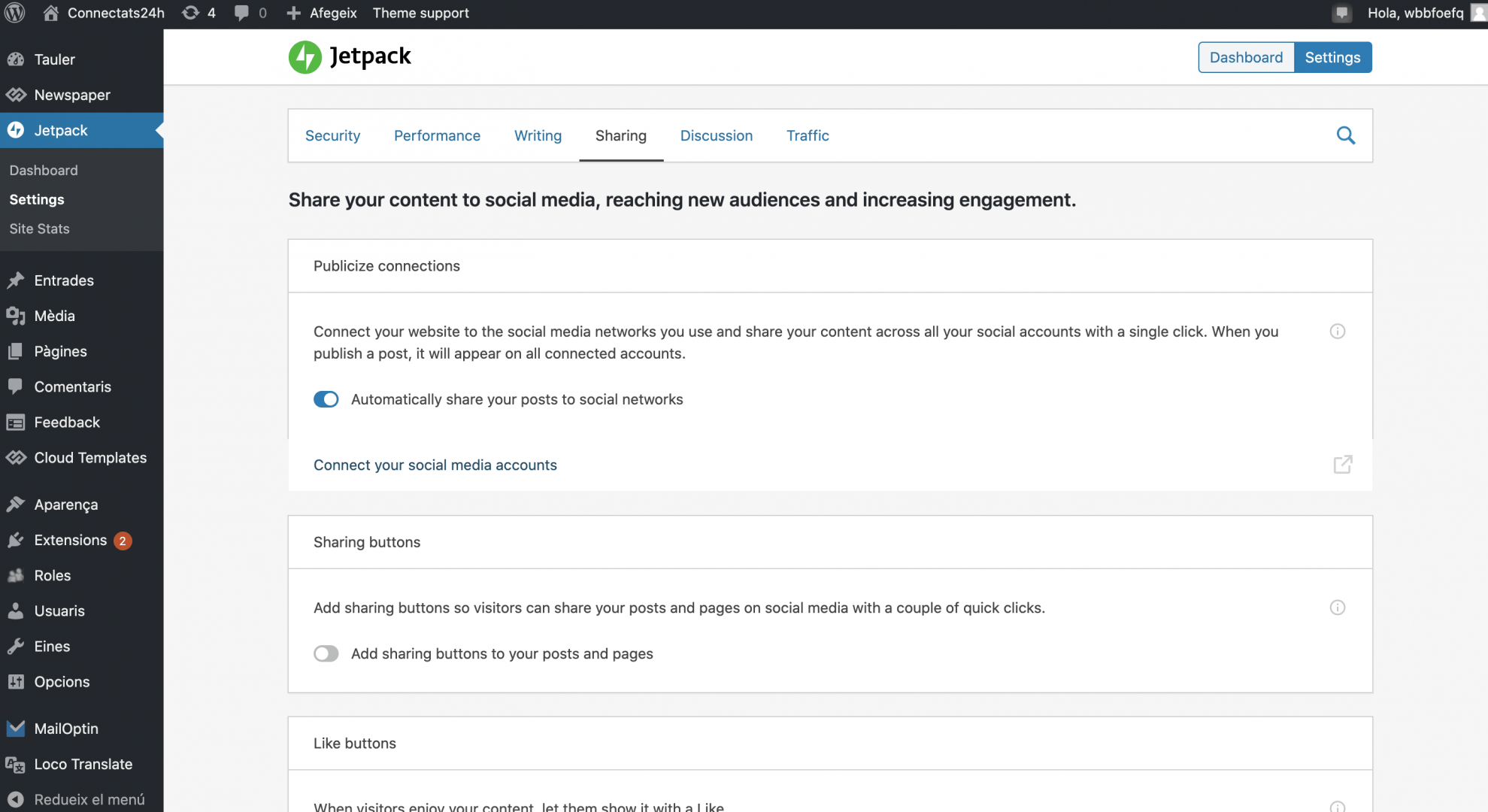Open the WordPress logo menu

(15, 13)
